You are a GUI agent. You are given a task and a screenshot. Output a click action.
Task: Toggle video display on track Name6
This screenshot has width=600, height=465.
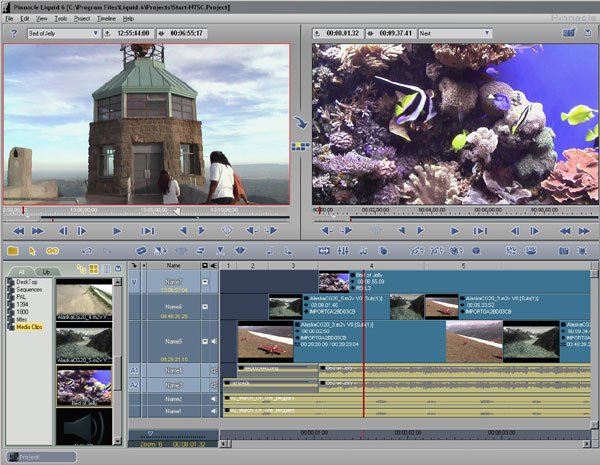pos(205,307)
